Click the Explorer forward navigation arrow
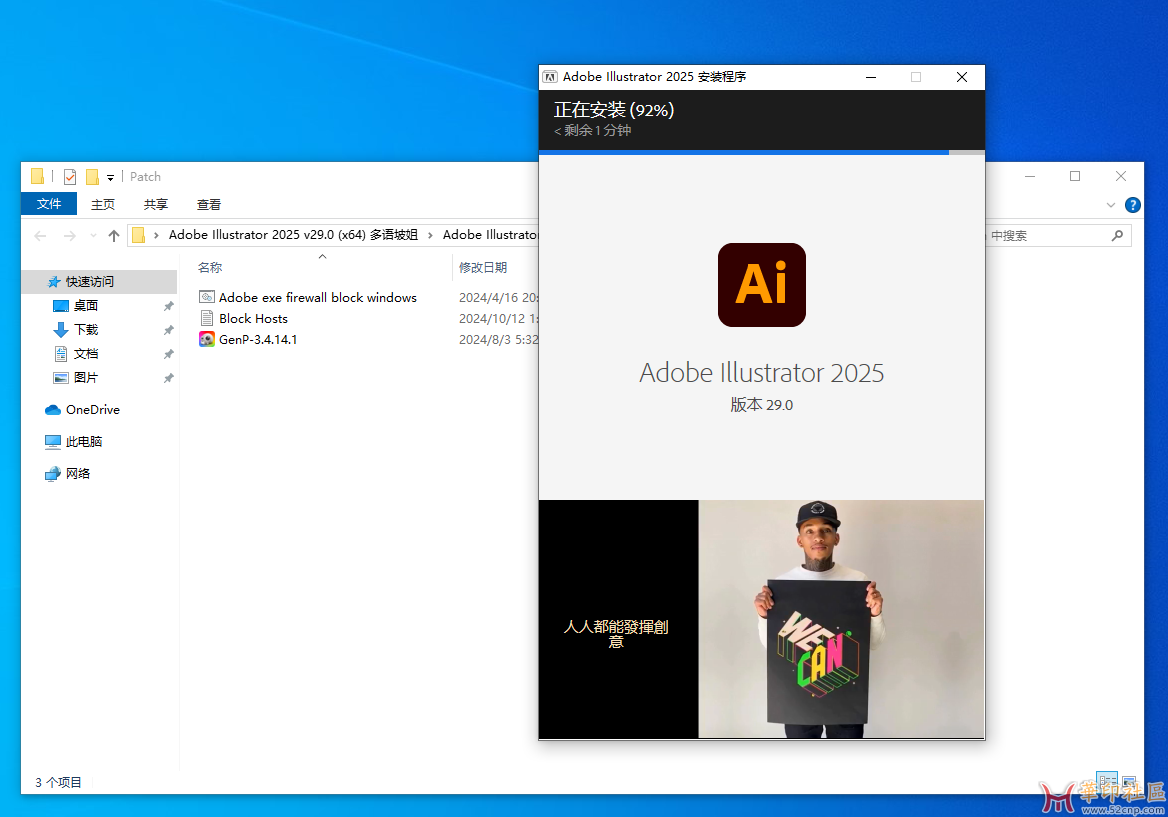The image size is (1168, 817). click(x=69, y=235)
